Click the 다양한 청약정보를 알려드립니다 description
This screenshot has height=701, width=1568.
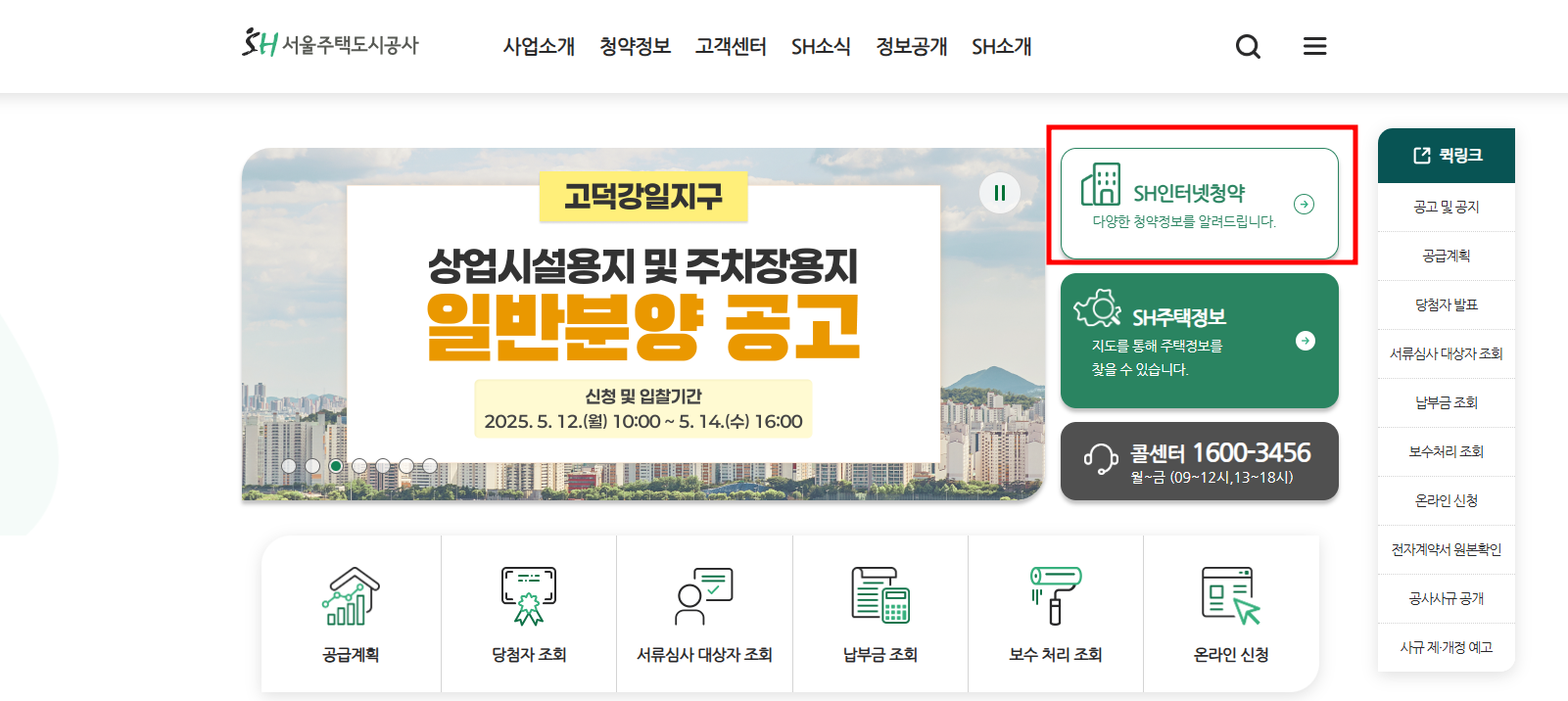coord(1184,222)
